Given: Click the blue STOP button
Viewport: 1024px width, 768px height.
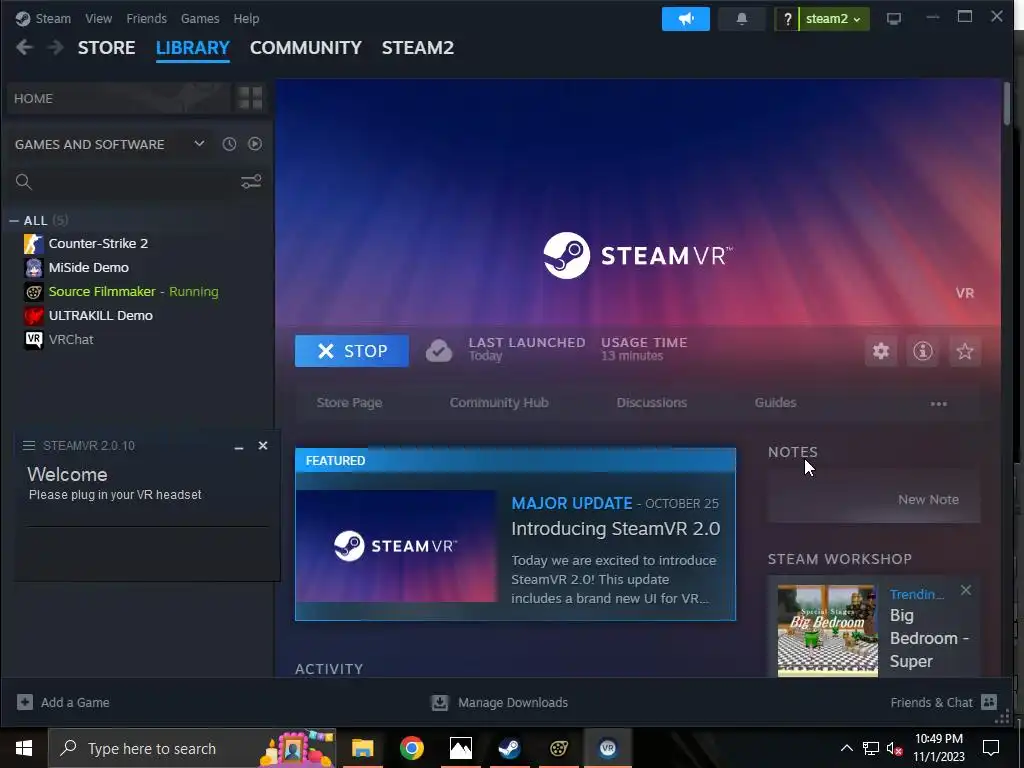Looking at the screenshot, I should [351, 351].
